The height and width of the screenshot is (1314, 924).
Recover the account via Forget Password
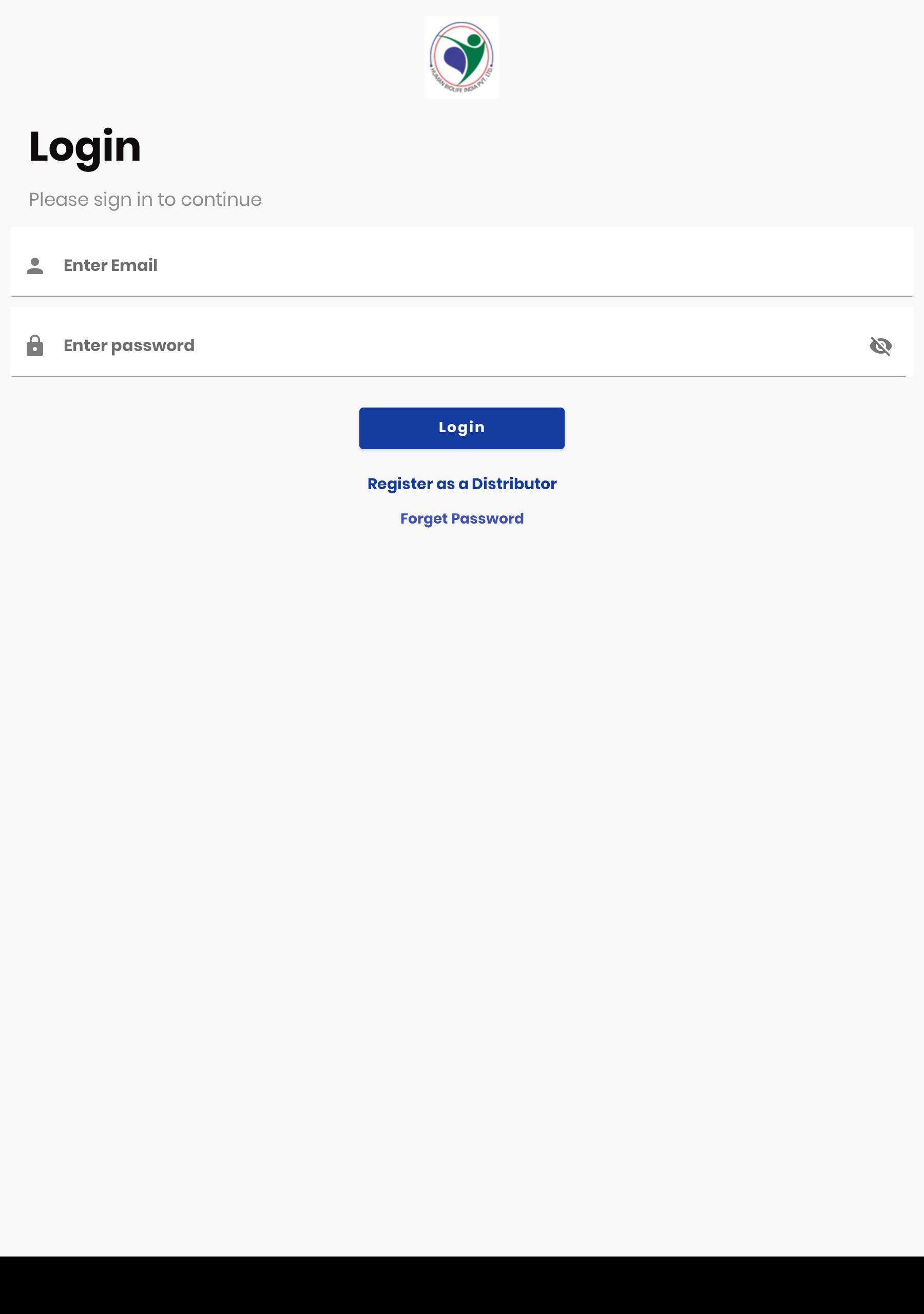tap(461, 518)
